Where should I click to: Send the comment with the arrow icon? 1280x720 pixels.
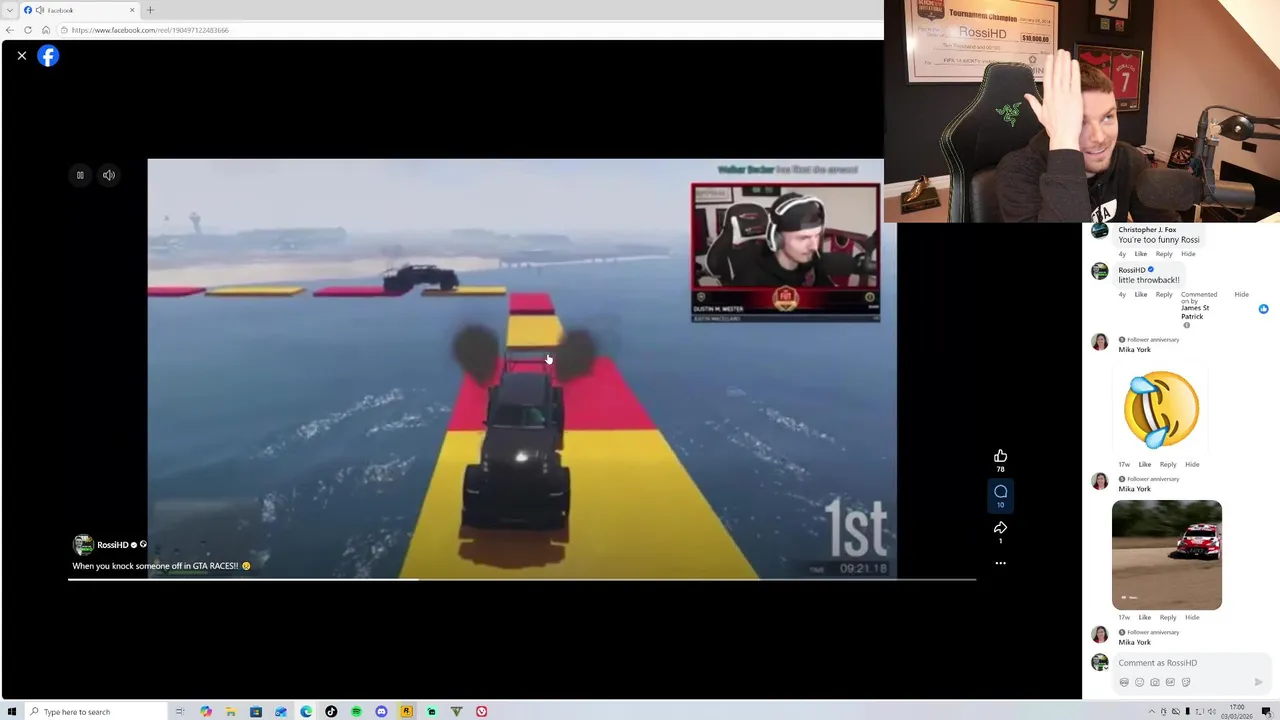click(x=1259, y=682)
